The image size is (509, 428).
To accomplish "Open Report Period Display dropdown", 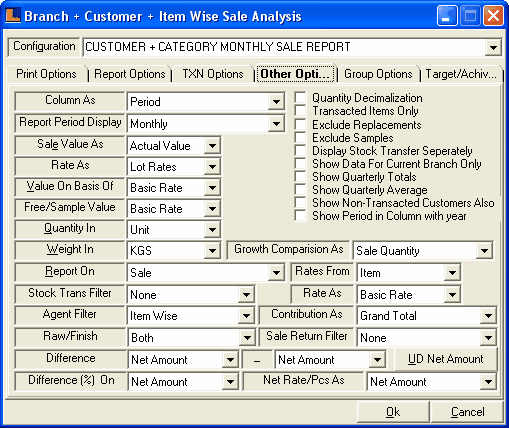I will (x=276, y=124).
